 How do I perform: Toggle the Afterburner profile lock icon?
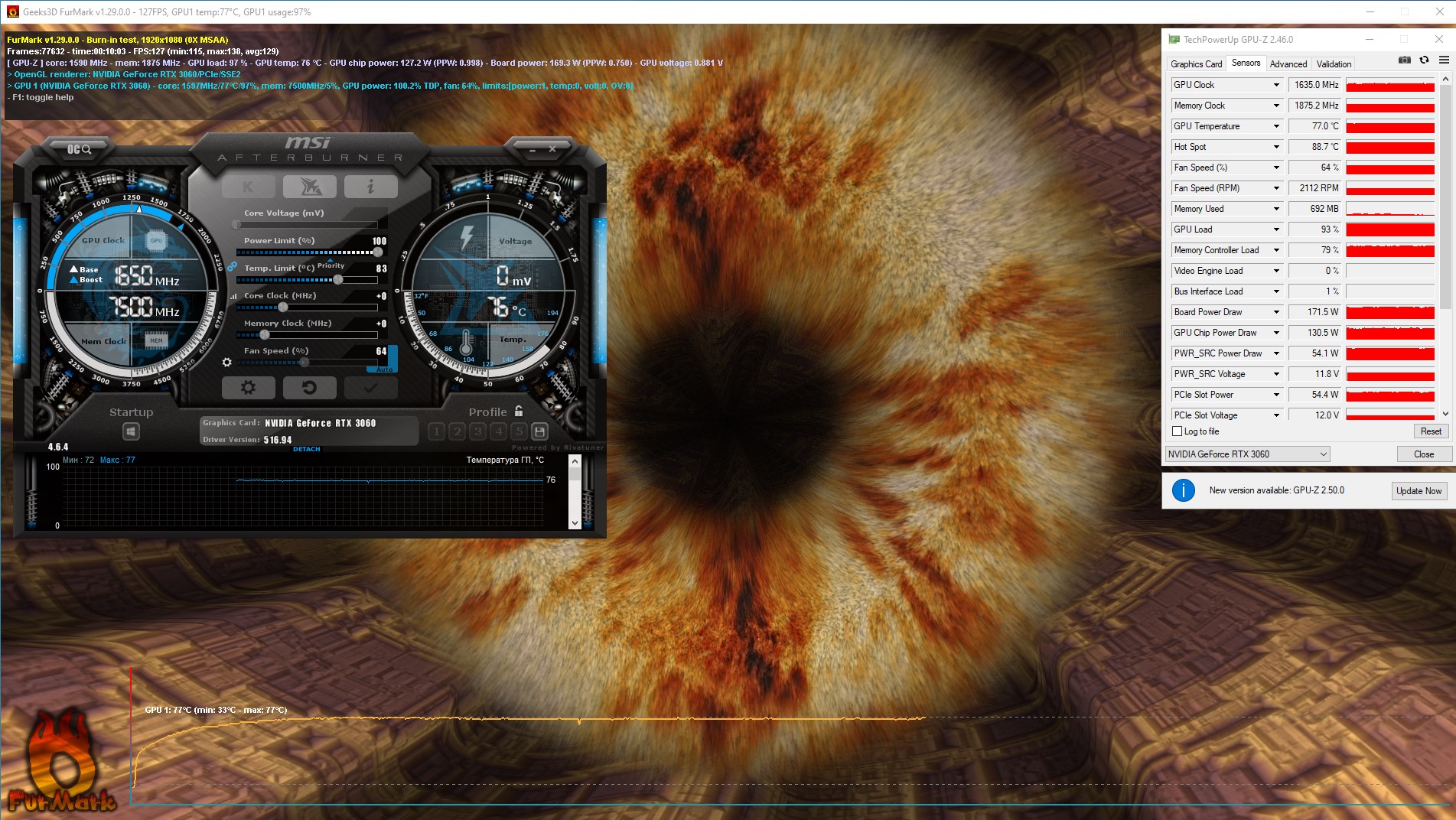[x=519, y=411]
